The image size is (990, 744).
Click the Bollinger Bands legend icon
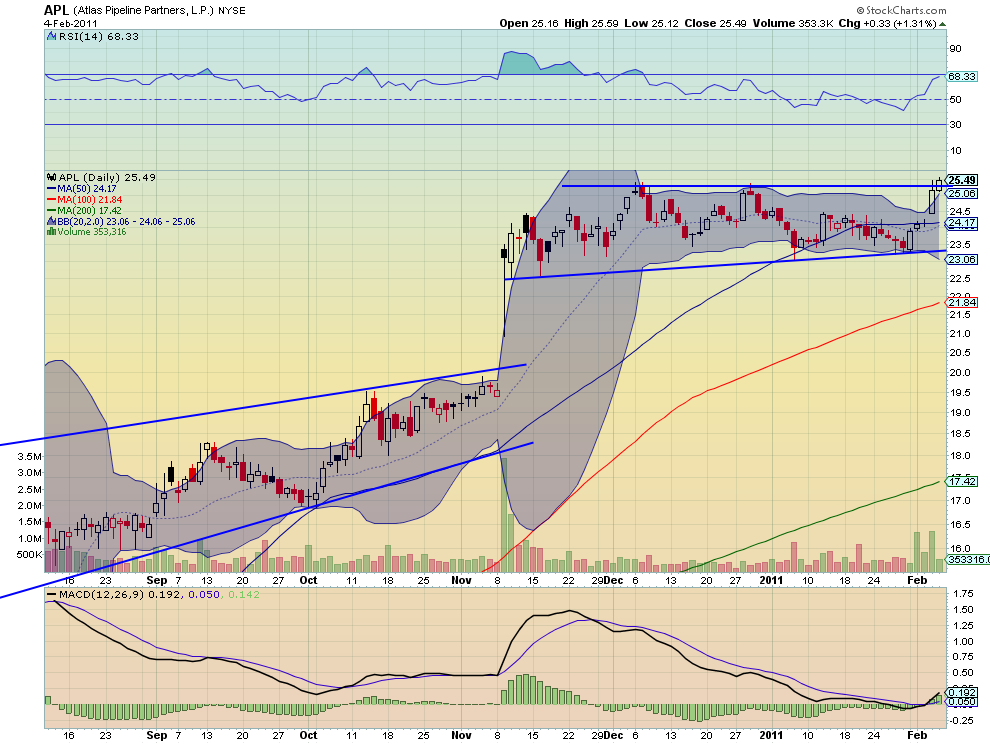[x=52, y=222]
